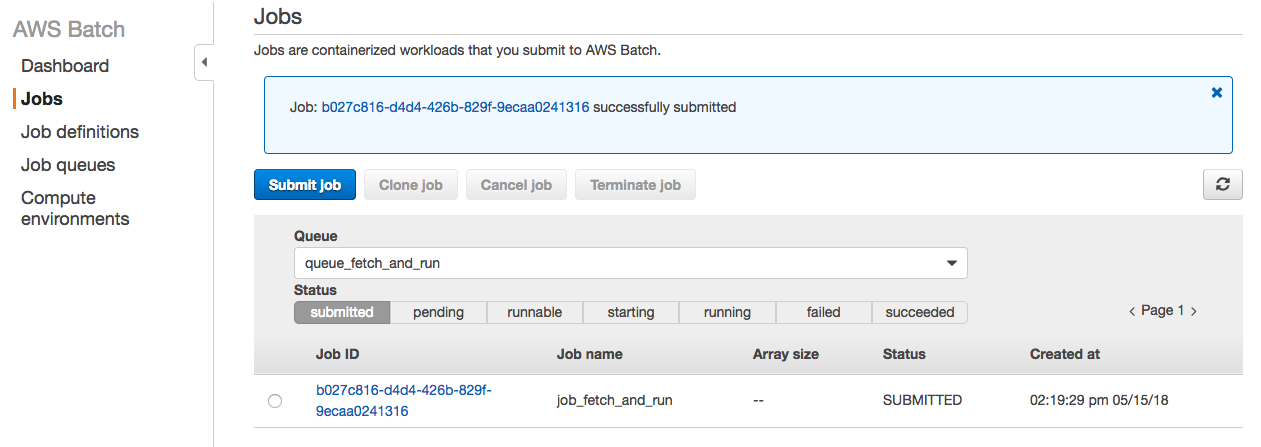View succeeded jobs status filter
This screenshot has width=1261, height=447.
tap(919, 312)
